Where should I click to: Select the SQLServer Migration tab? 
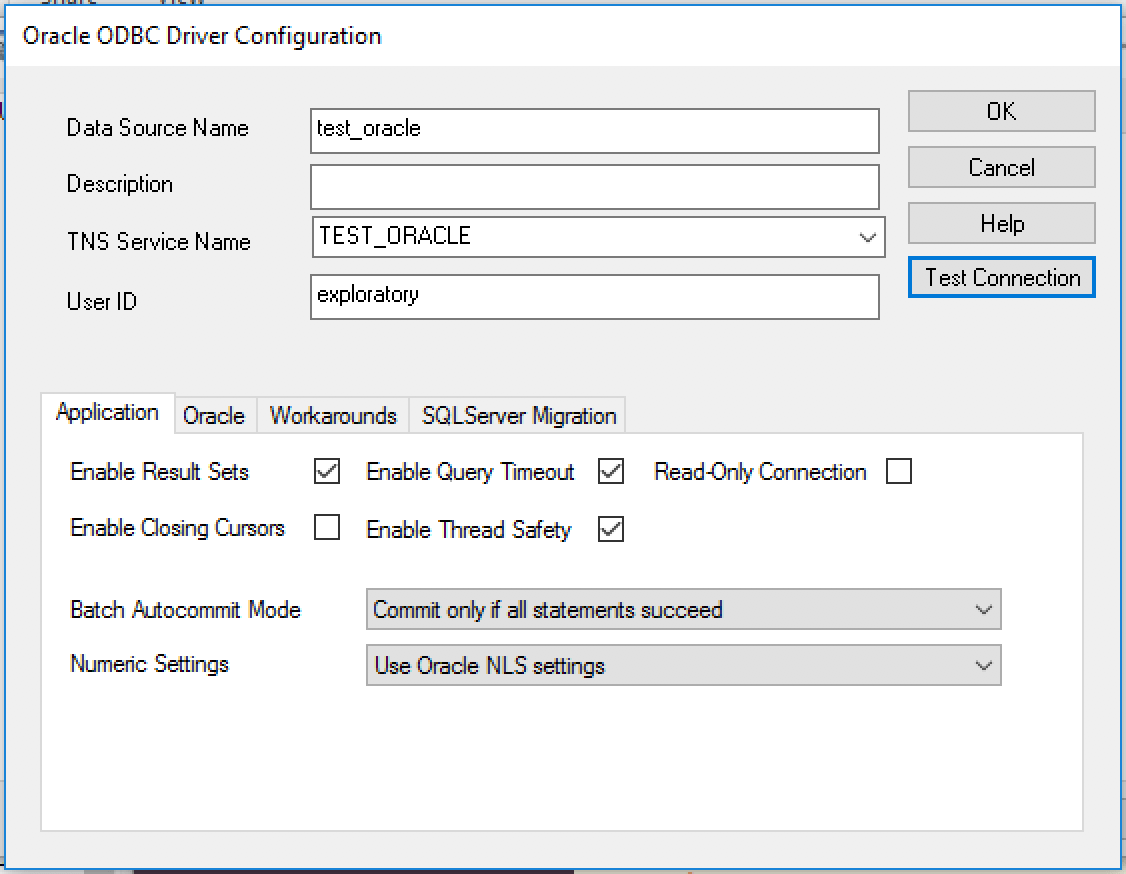pos(518,415)
